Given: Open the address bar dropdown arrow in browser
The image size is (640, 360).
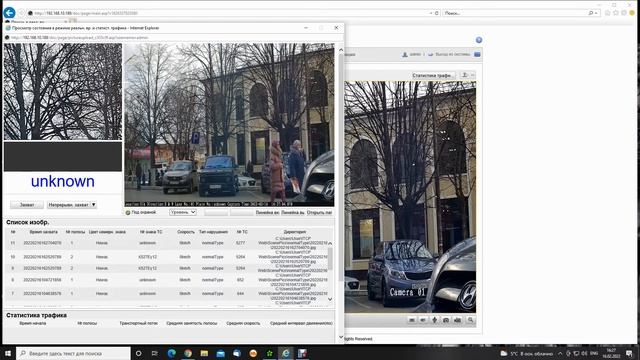Looking at the screenshot, I should coord(431,13).
